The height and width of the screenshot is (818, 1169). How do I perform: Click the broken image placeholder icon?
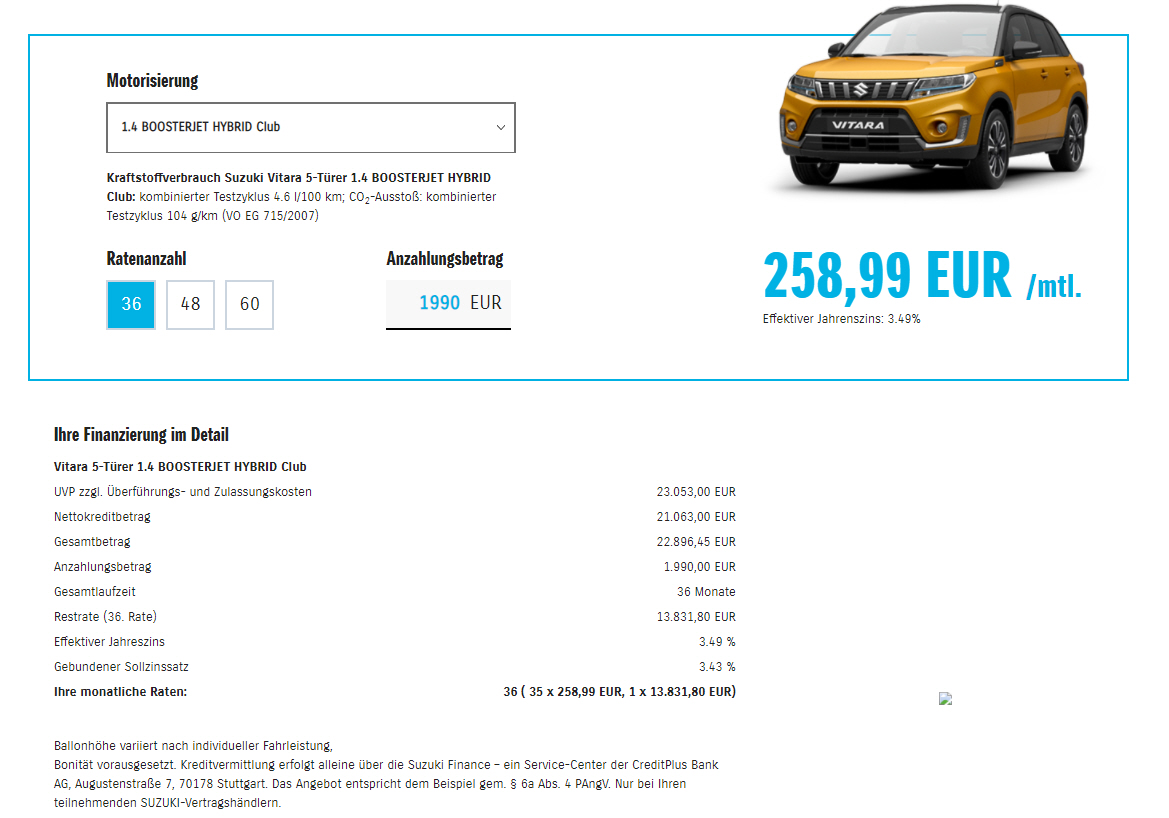pyautogui.click(x=945, y=699)
